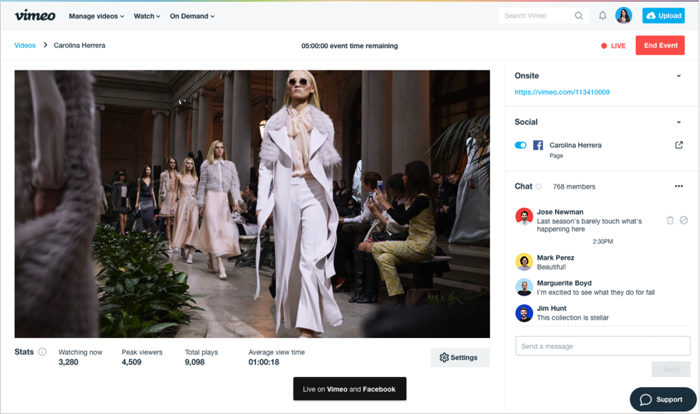Viewport: 700px width, 414px height.
Task: Open the user profile avatar
Action: coord(624,16)
